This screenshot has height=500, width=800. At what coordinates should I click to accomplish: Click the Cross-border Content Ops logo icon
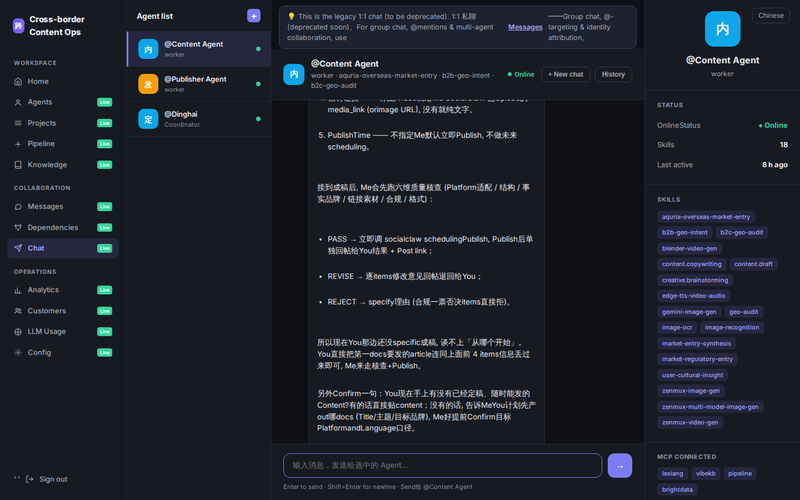tap(18, 26)
